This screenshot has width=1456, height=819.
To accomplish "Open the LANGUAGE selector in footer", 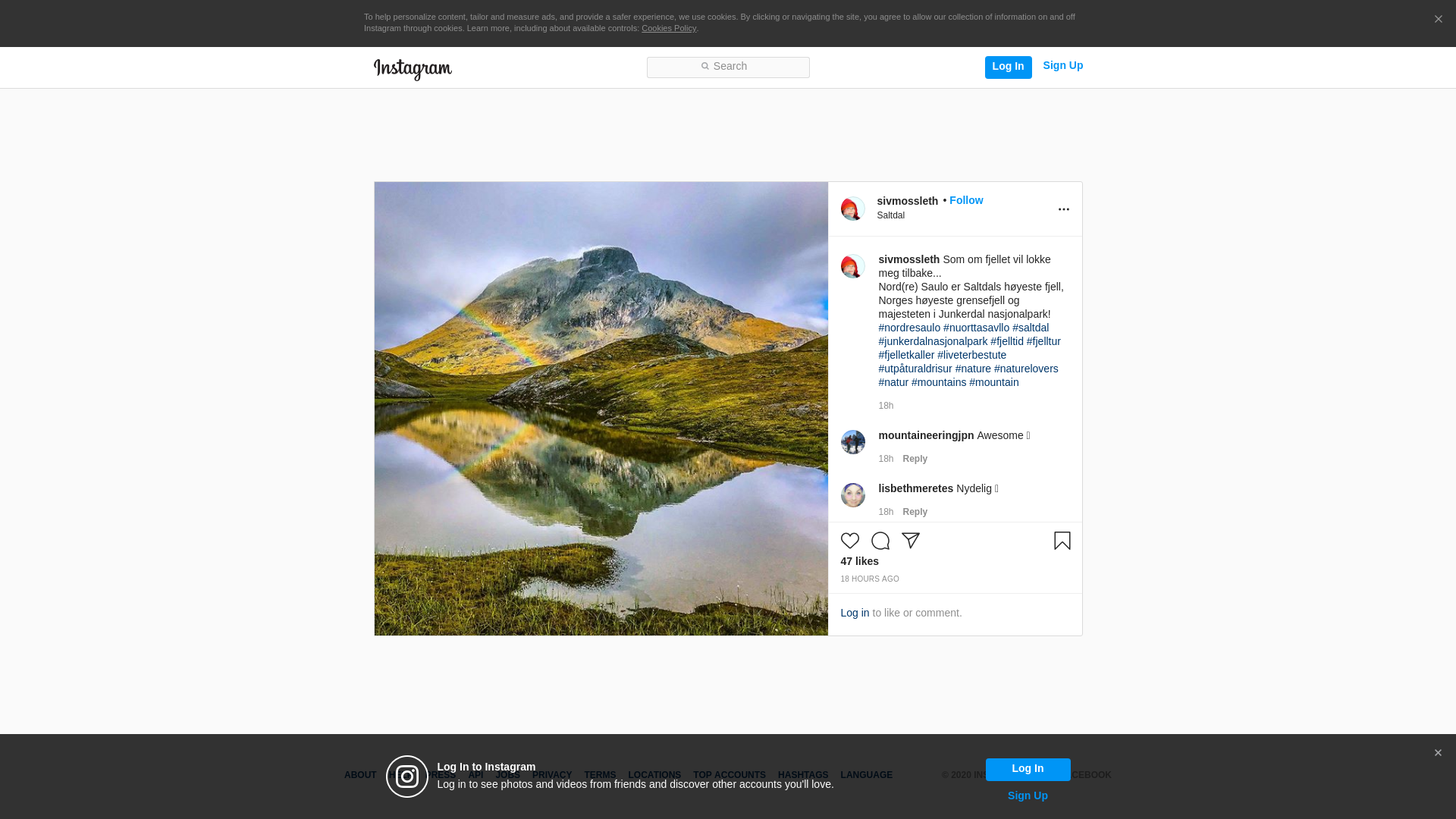I will tap(866, 775).
